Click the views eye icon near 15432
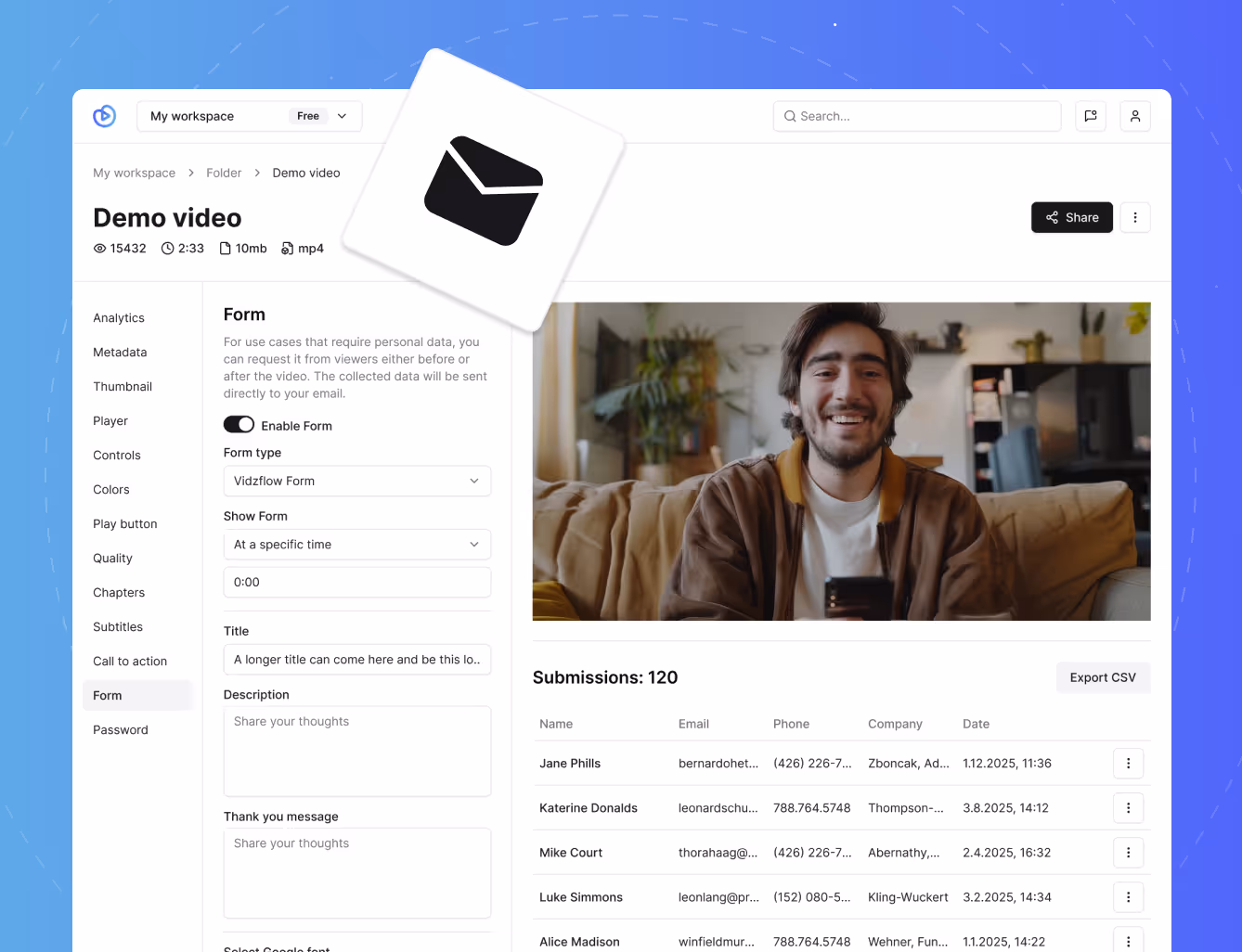Image resolution: width=1242 pixels, height=952 pixels. tap(100, 249)
